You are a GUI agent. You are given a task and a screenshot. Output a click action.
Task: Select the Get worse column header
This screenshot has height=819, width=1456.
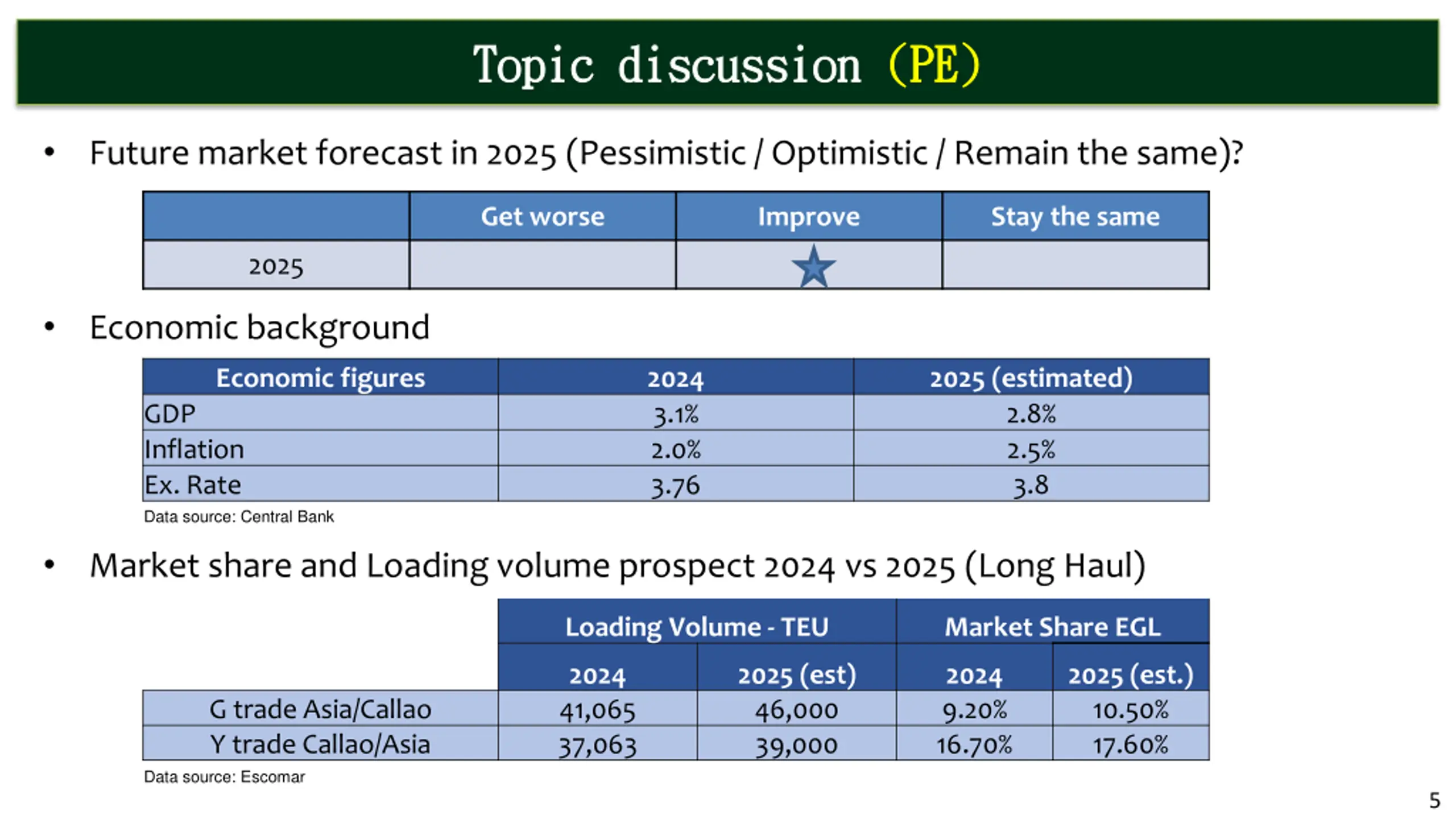(543, 216)
